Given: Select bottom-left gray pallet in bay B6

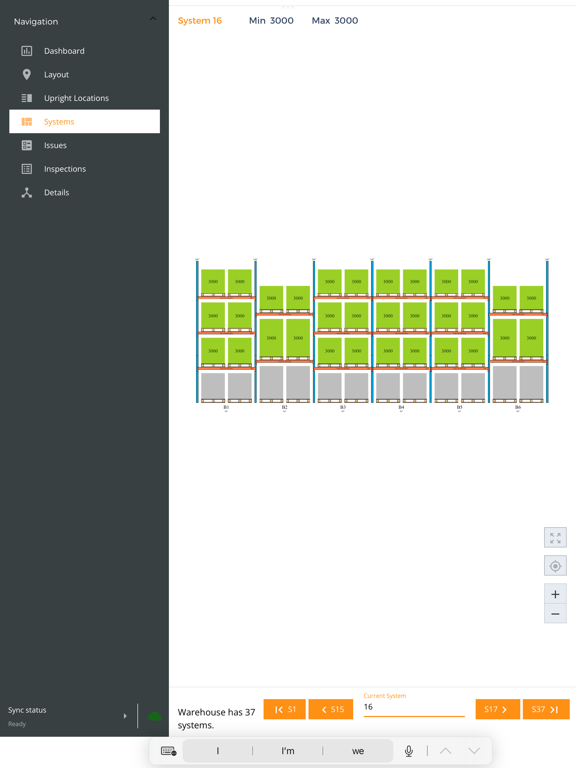Looking at the screenshot, I should (x=504, y=383).
